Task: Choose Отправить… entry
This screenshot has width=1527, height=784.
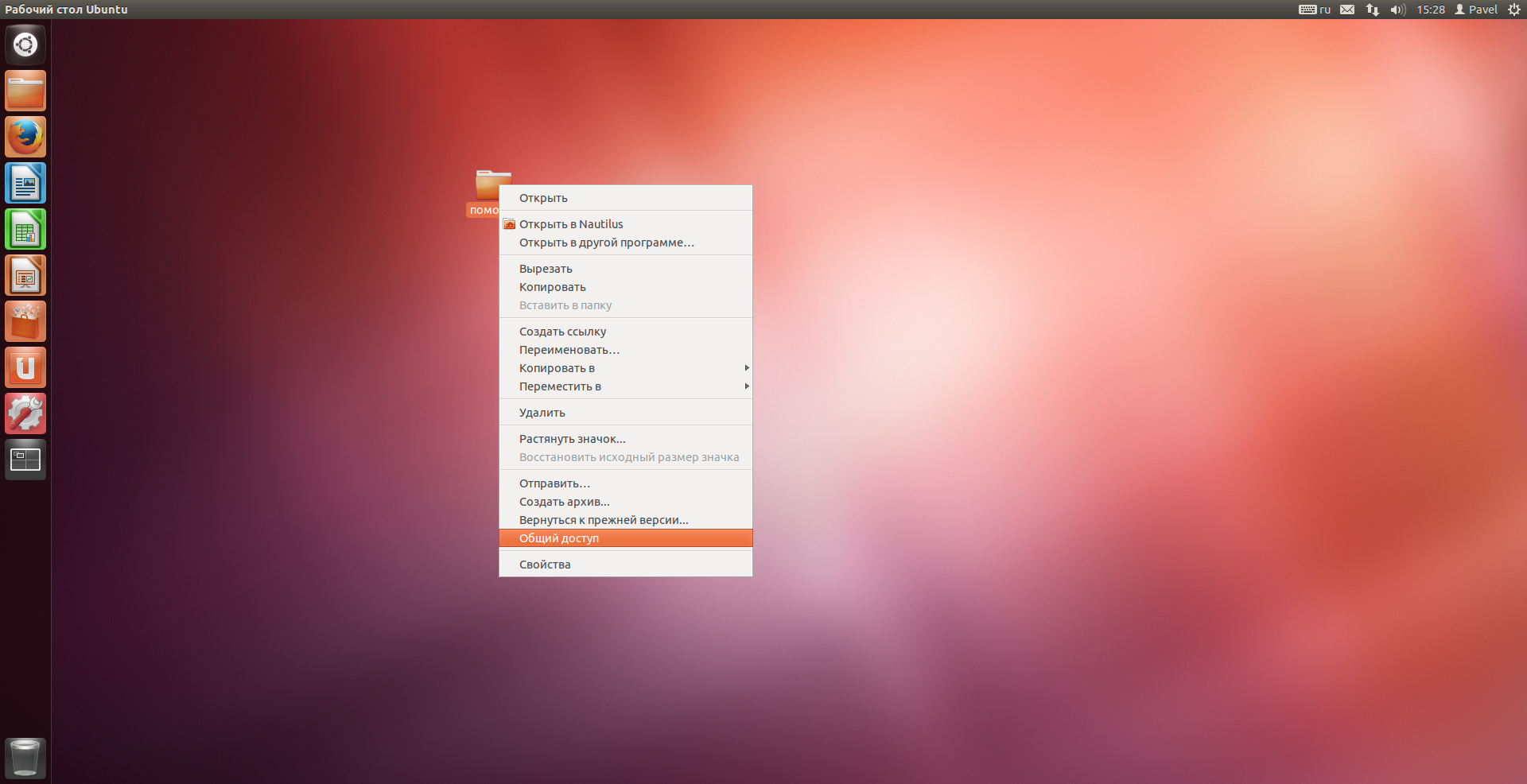Action: 626,483
